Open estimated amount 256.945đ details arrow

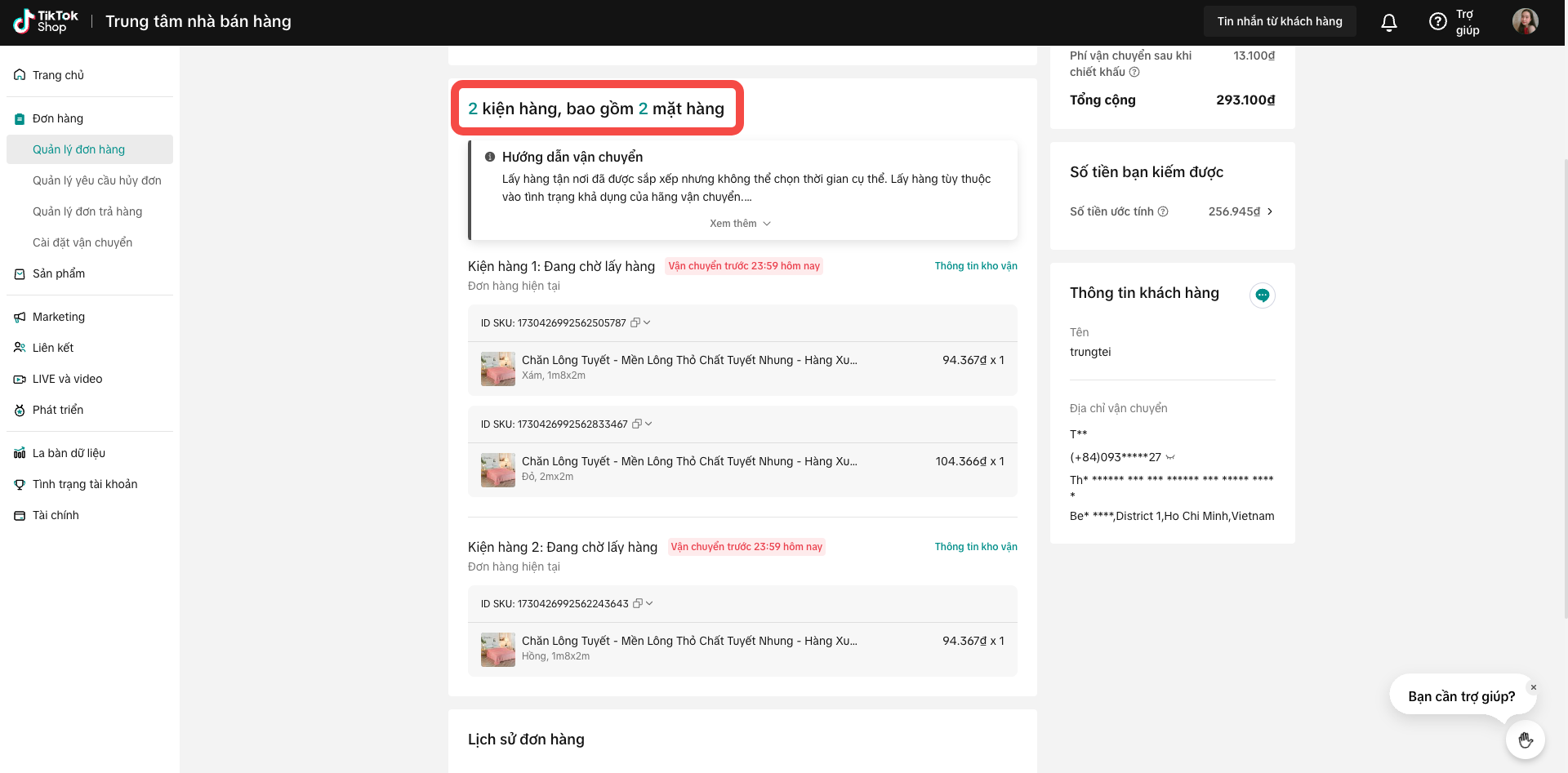tap(1270, 211)
